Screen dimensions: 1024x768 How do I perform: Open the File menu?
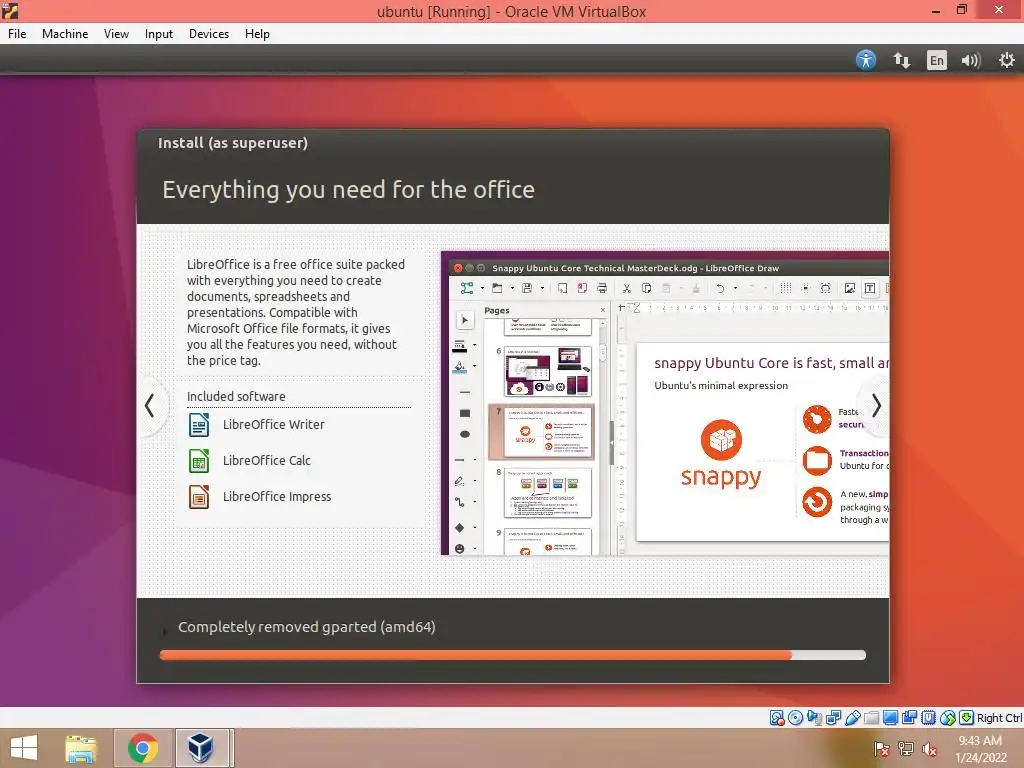tap(17, 34)
